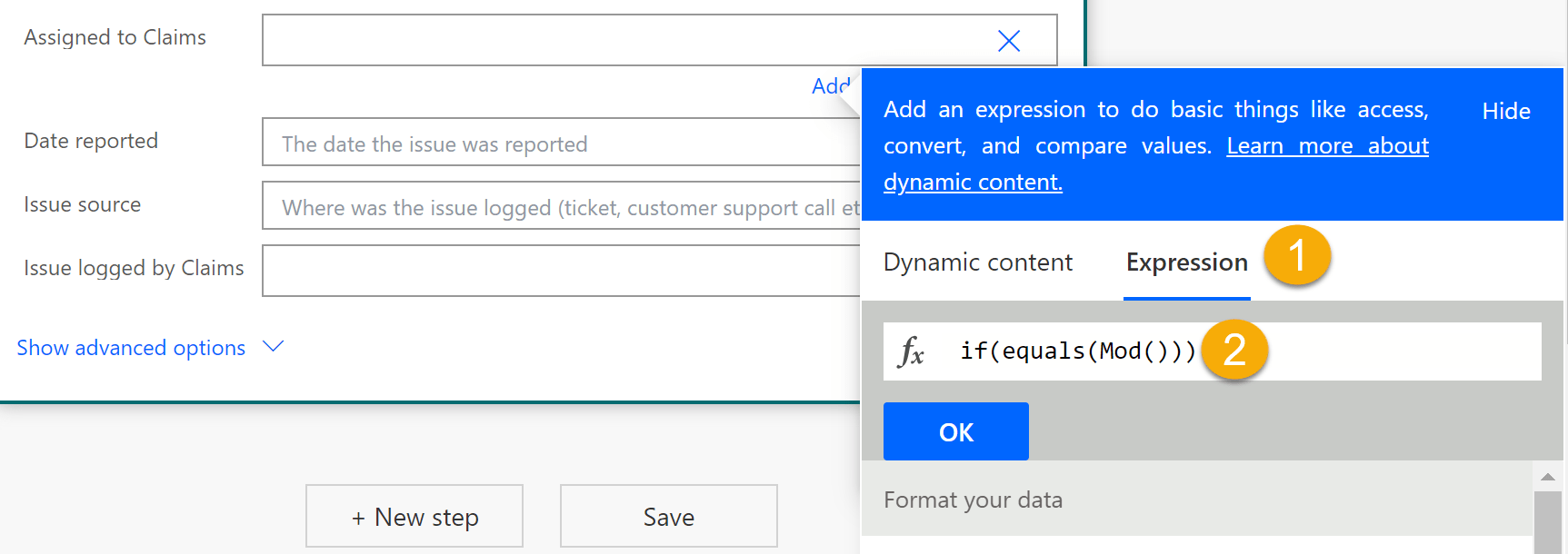The height and width of the screenshot is (554, 1568).
Task: Switch to the Dynamic content tab
Action: pyautogui.click(x=977, y=262)
